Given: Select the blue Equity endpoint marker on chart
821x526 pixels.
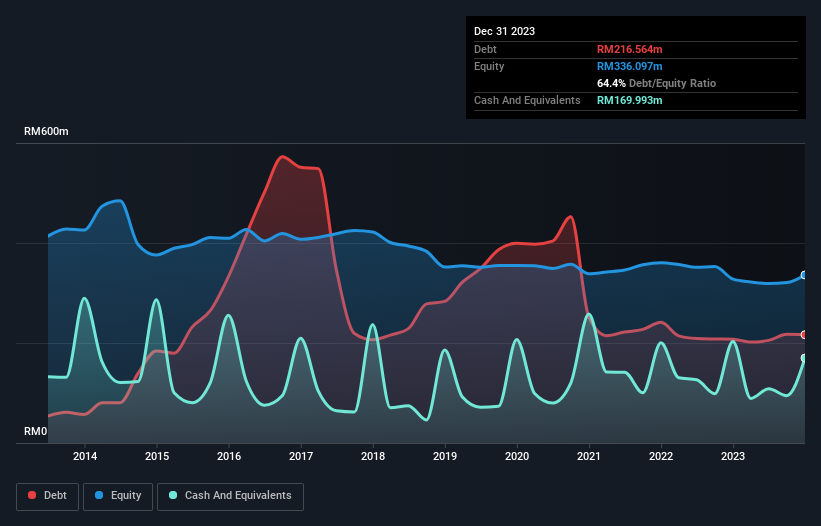Looking at the screenshot, I should (804, 275).
